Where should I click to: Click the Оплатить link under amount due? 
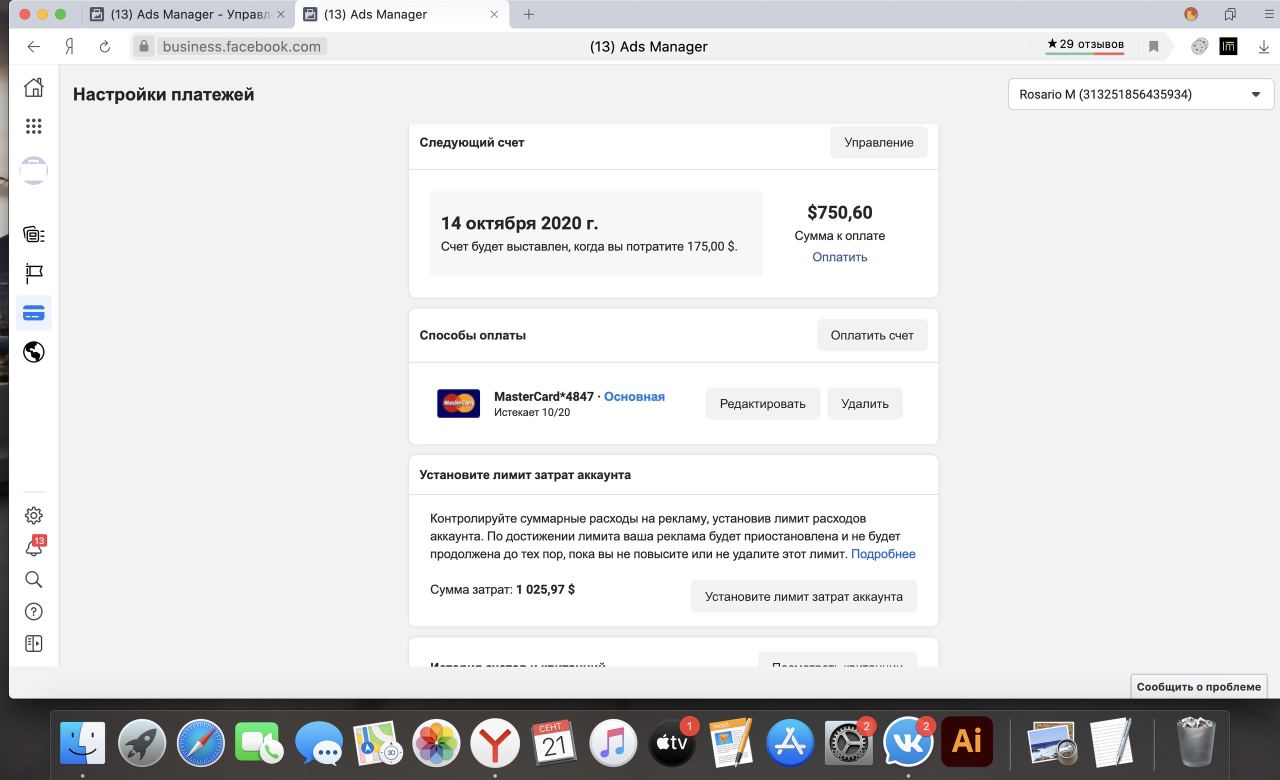[x=840, y=257]
